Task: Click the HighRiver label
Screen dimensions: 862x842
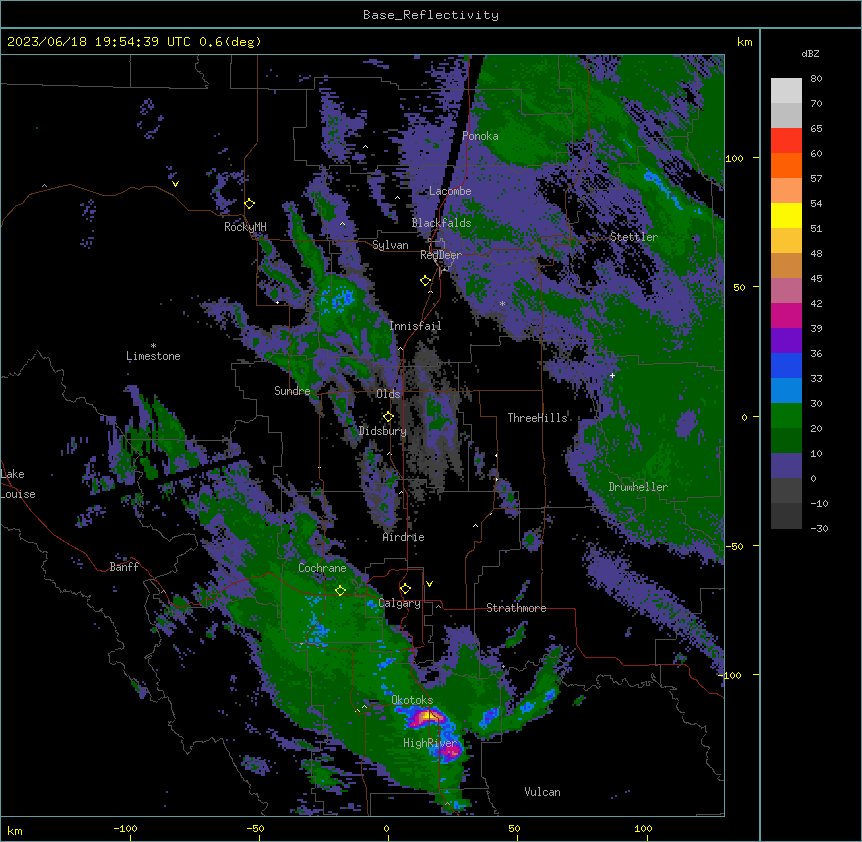Action: 430,743
